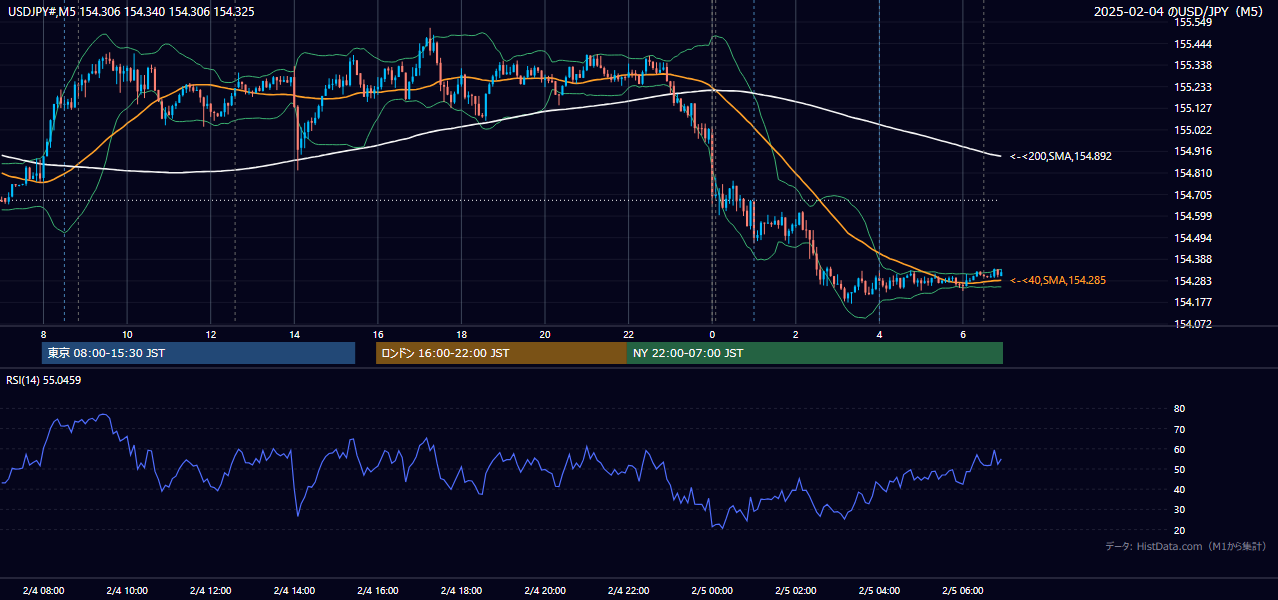1278x600 pixels.
Task: Click the RSI(14) 55.0459 indicator label
Action: click(x=44, y=380)
